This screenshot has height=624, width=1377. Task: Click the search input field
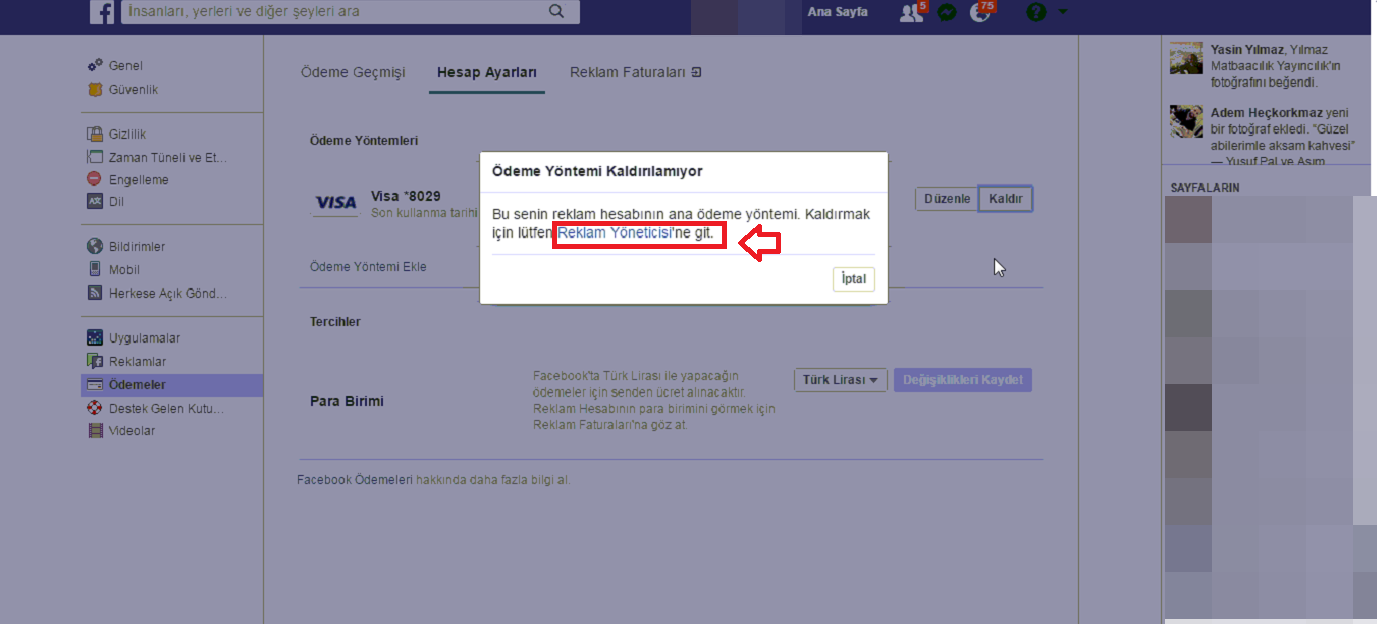pyautogui.click(x=335, y=12)
